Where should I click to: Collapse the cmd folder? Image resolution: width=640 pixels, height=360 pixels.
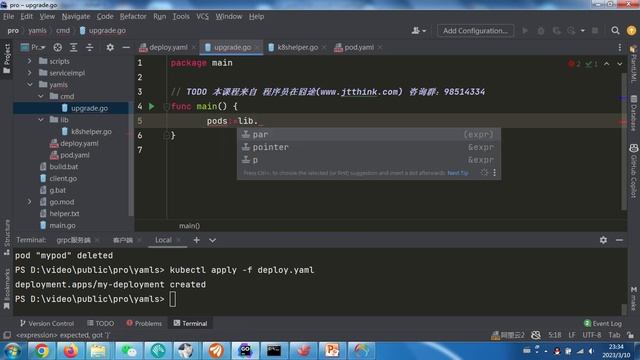(x=41, y=96)
